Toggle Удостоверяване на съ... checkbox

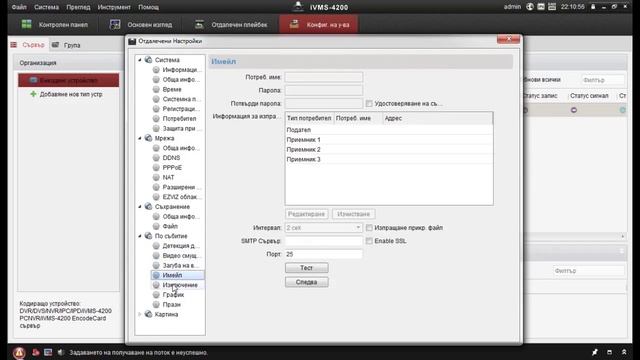(369, 104)
